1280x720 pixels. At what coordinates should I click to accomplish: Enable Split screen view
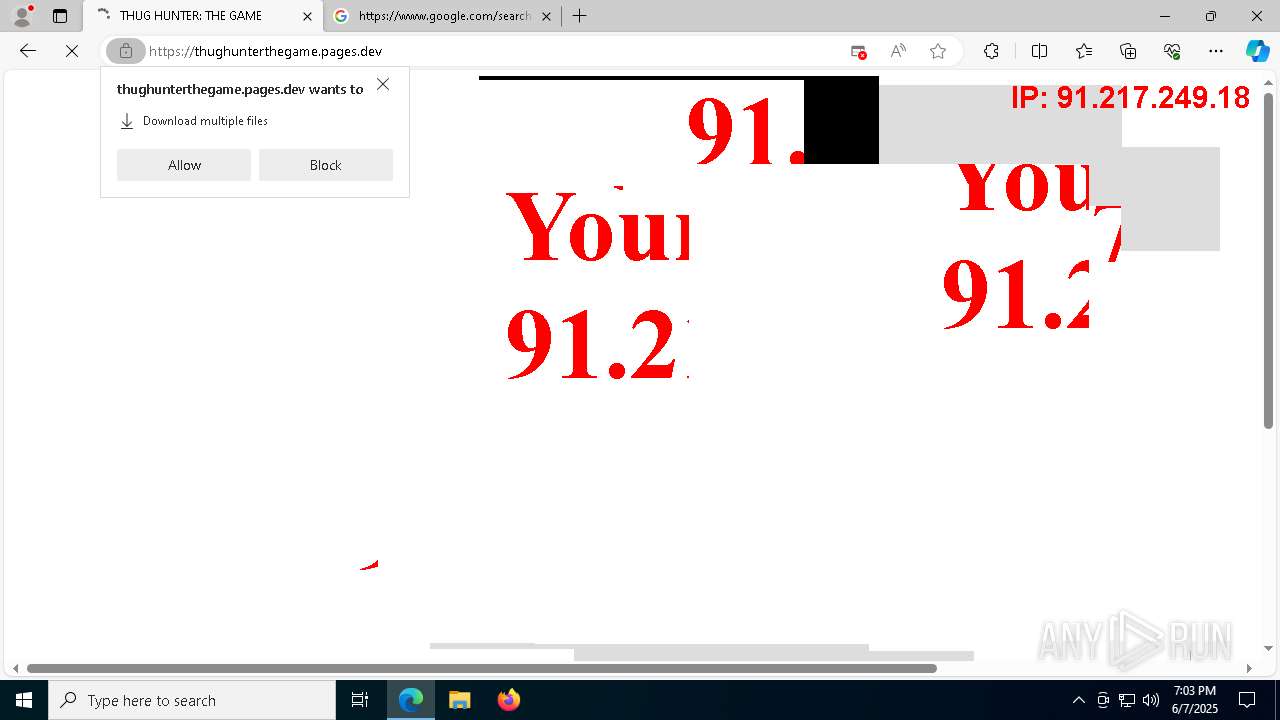[x=1039, y=51]
